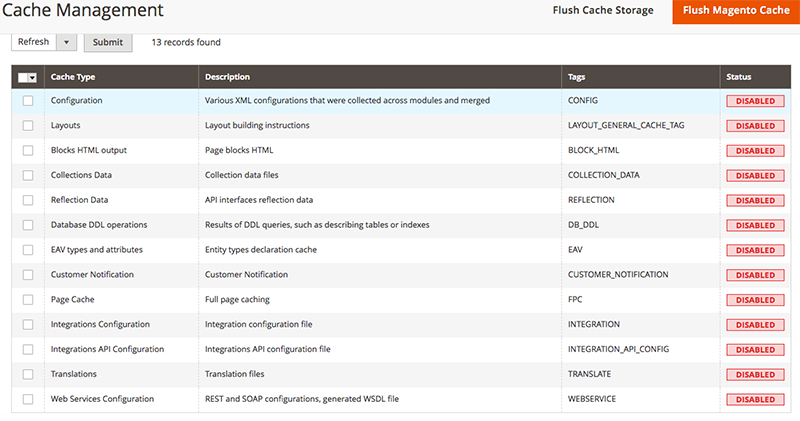Viewport: 800px width, 421px height.
Task: Select the Web Services Configuration checkbox
Action: point(28,399)
